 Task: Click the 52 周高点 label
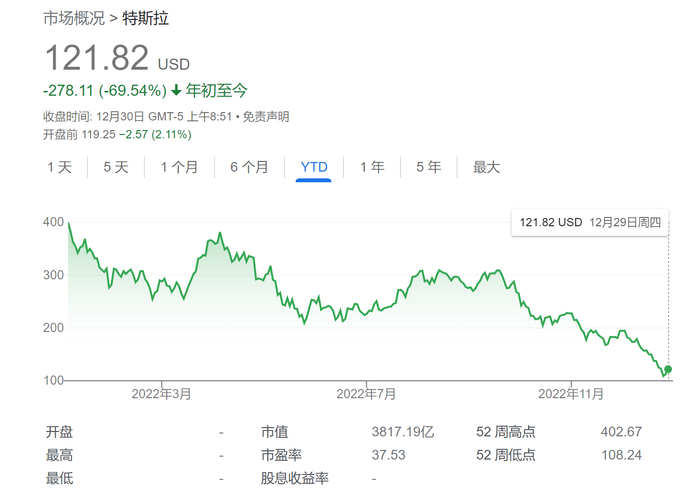point(506,432)
